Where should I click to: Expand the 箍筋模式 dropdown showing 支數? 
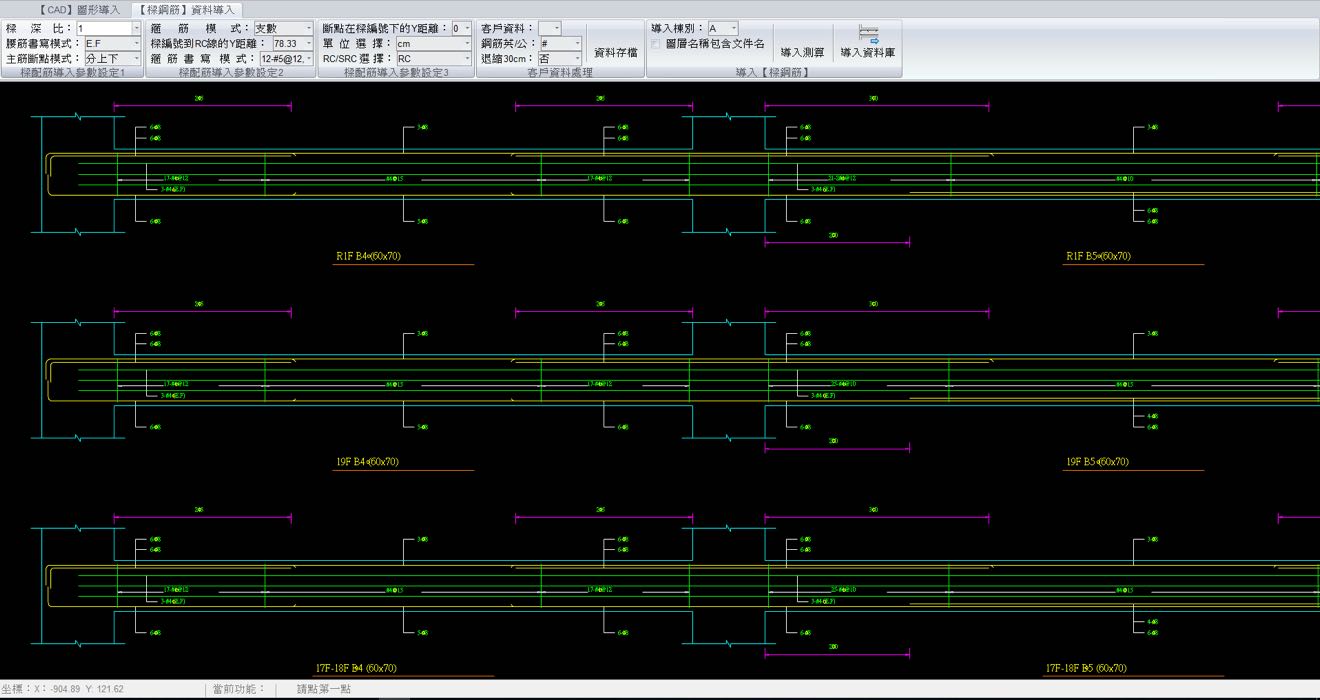(x=309, y=29)
